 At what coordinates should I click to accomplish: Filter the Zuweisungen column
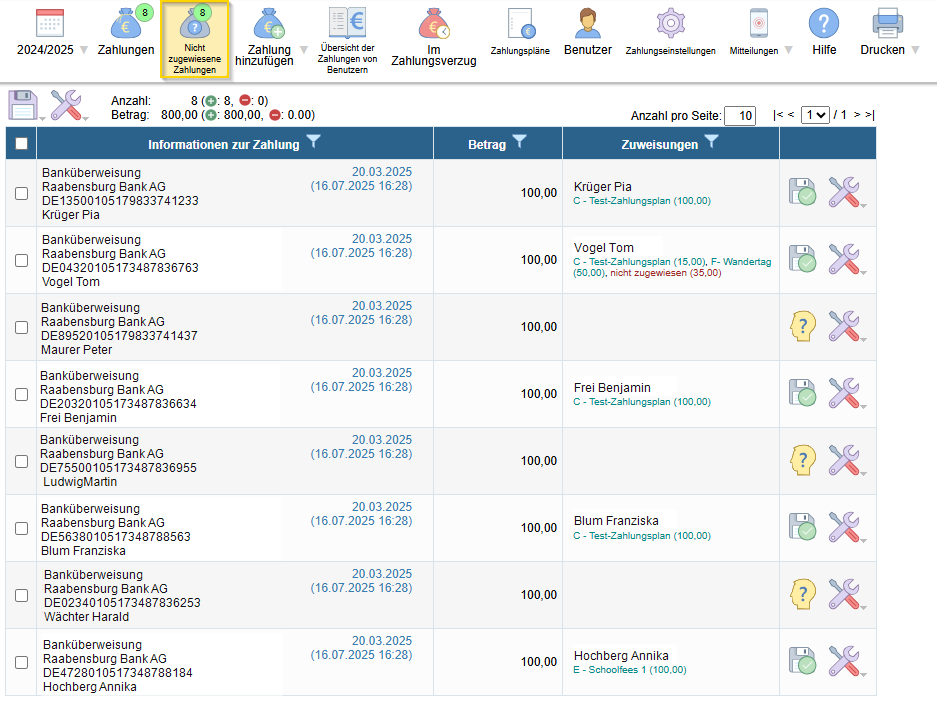point(711,142)
